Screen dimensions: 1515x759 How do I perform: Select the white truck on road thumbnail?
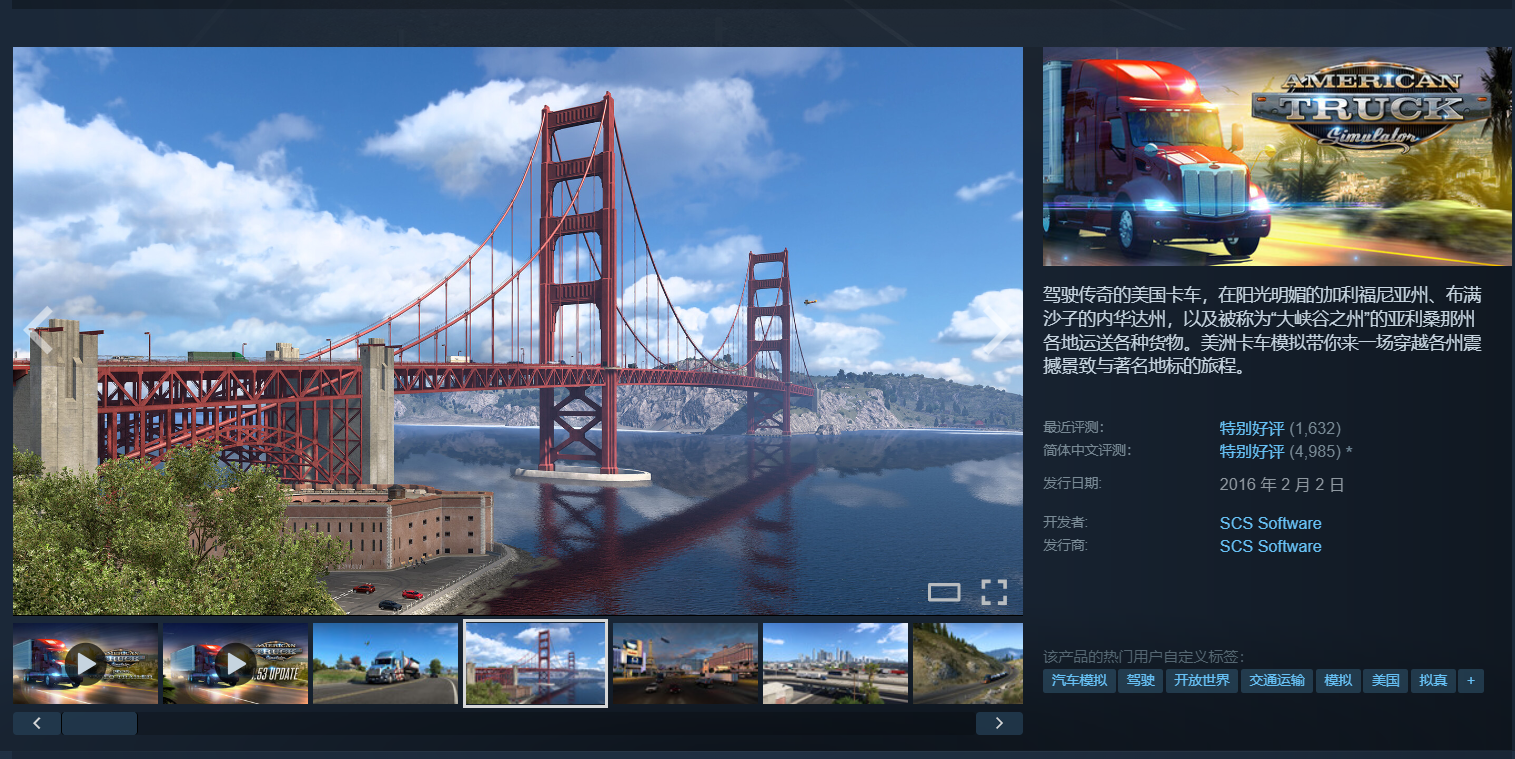click(x=385, y=663)
